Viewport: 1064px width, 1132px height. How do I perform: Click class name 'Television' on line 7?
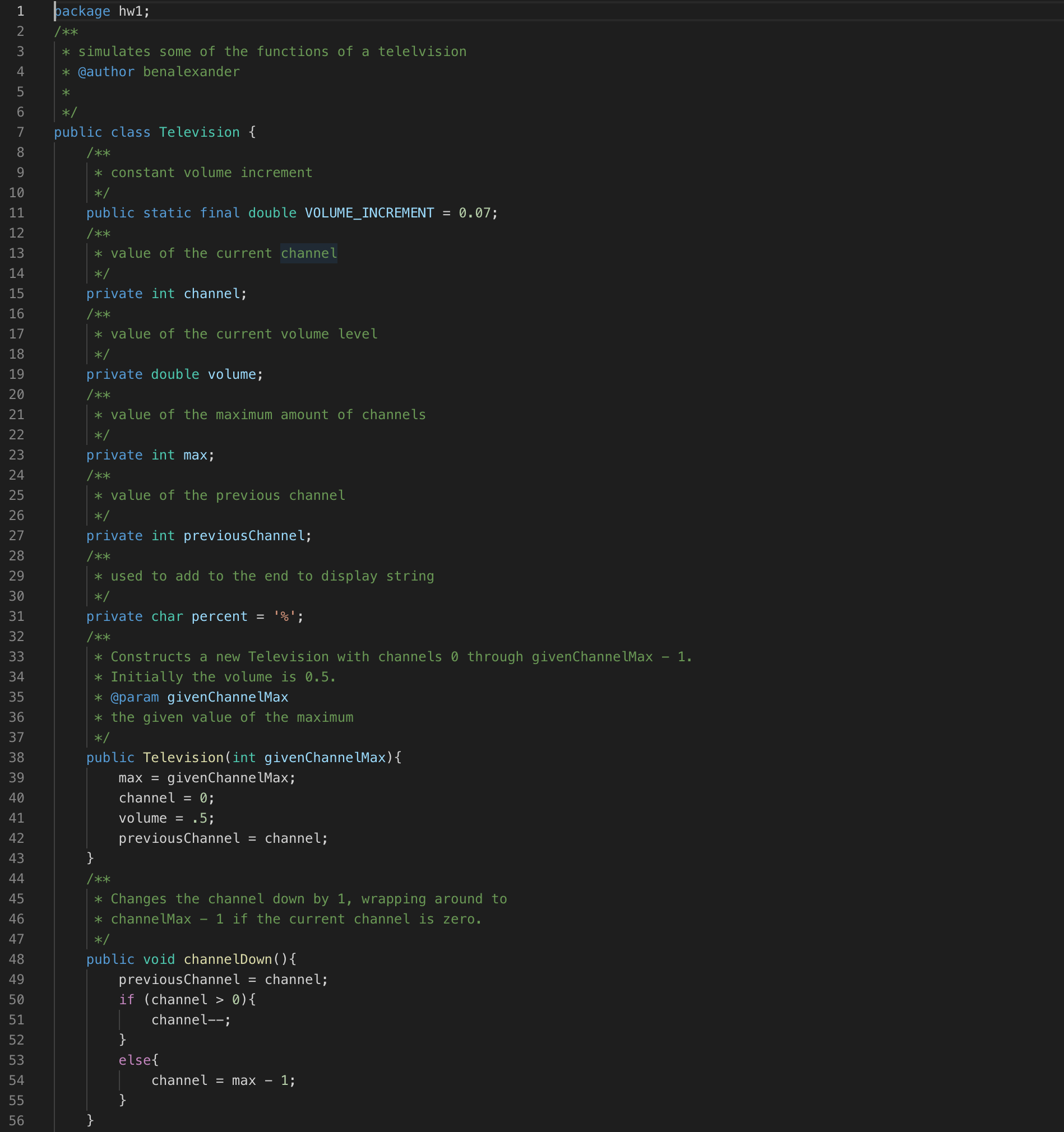coord(200,132)
